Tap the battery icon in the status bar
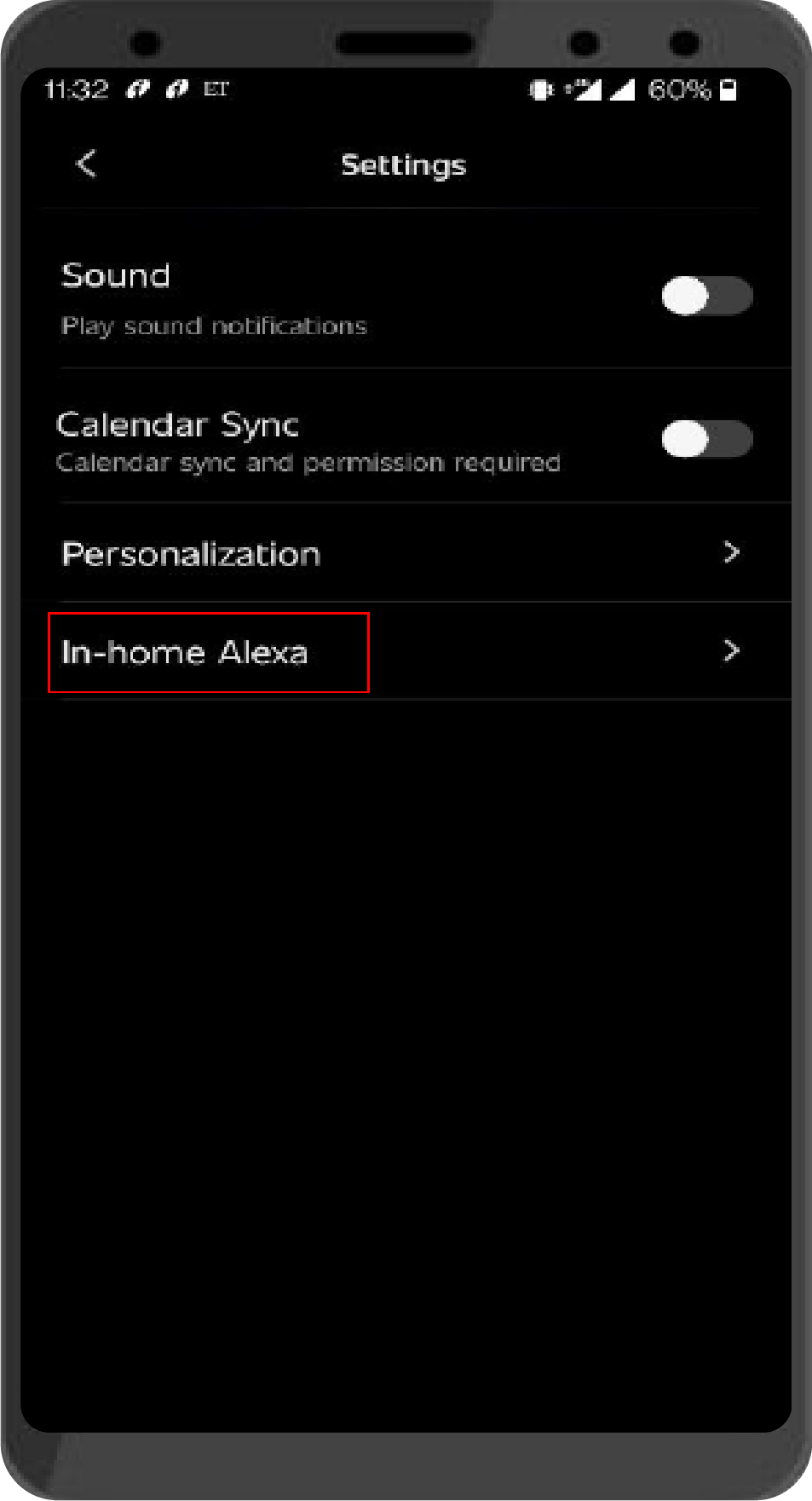812x1501 pixels. point(728,89)
